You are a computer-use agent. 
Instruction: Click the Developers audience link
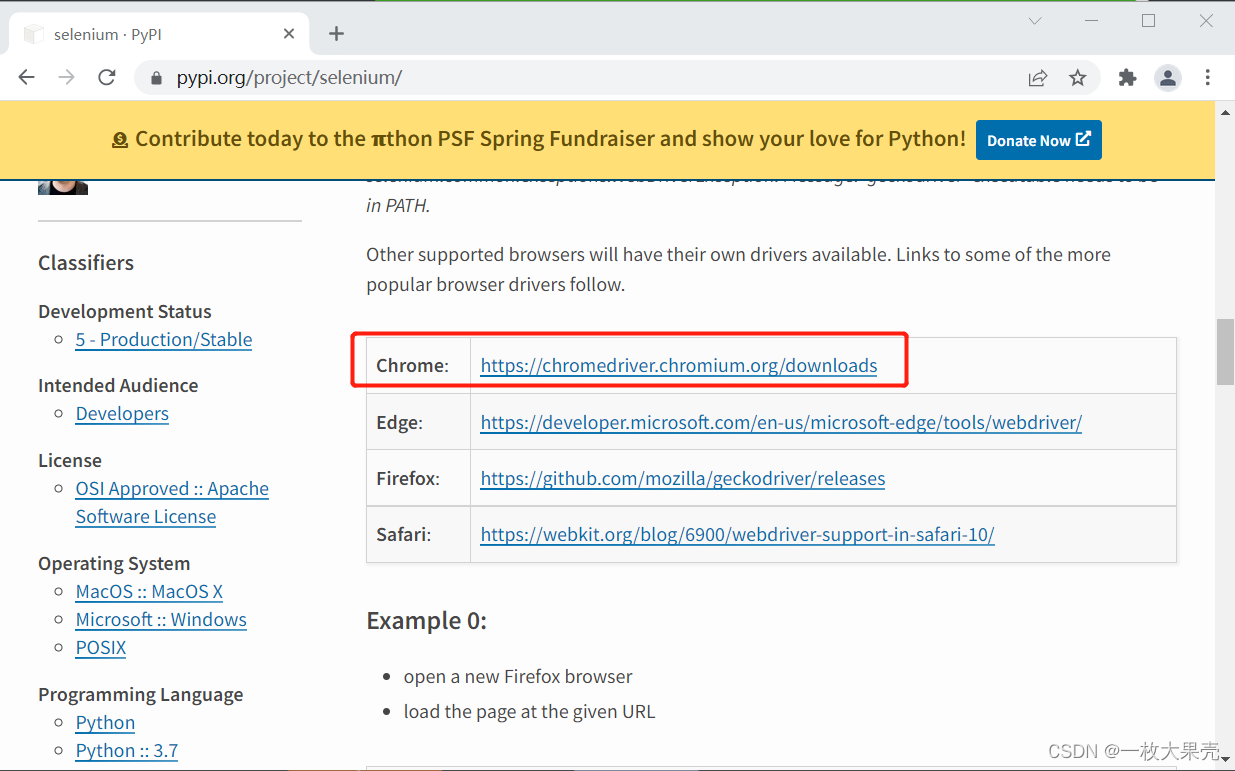[x=122, y=414]
